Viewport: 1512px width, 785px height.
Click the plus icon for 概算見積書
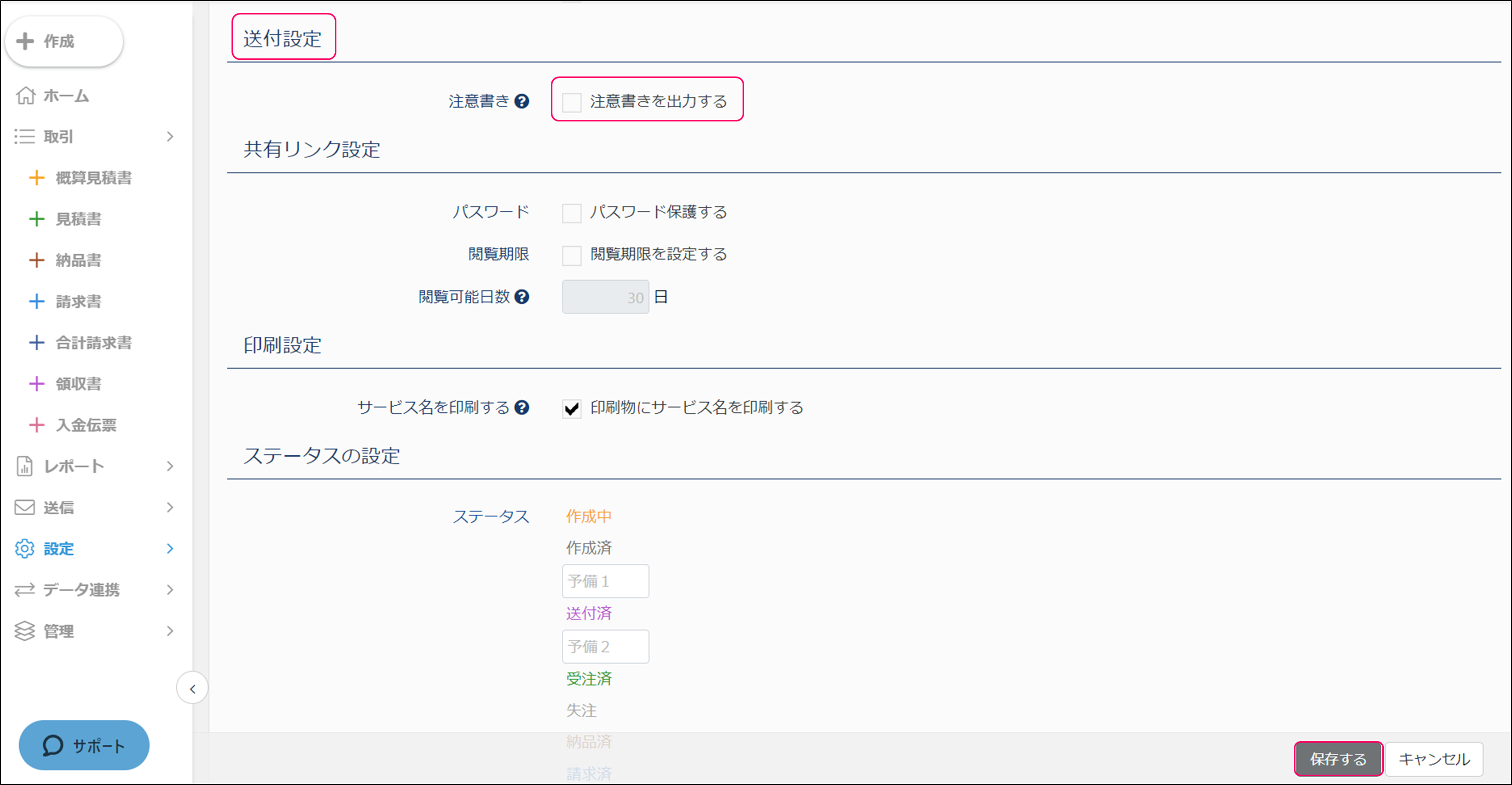pos(36,178)
